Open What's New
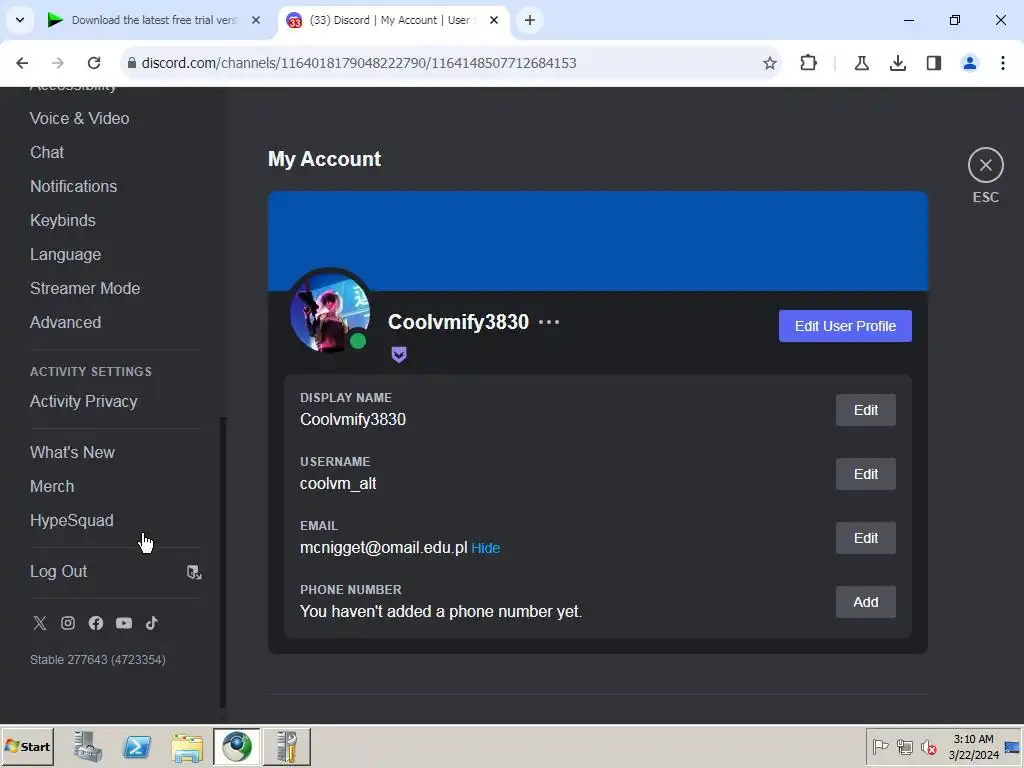The image size is (1024, 768). [72, 452]
